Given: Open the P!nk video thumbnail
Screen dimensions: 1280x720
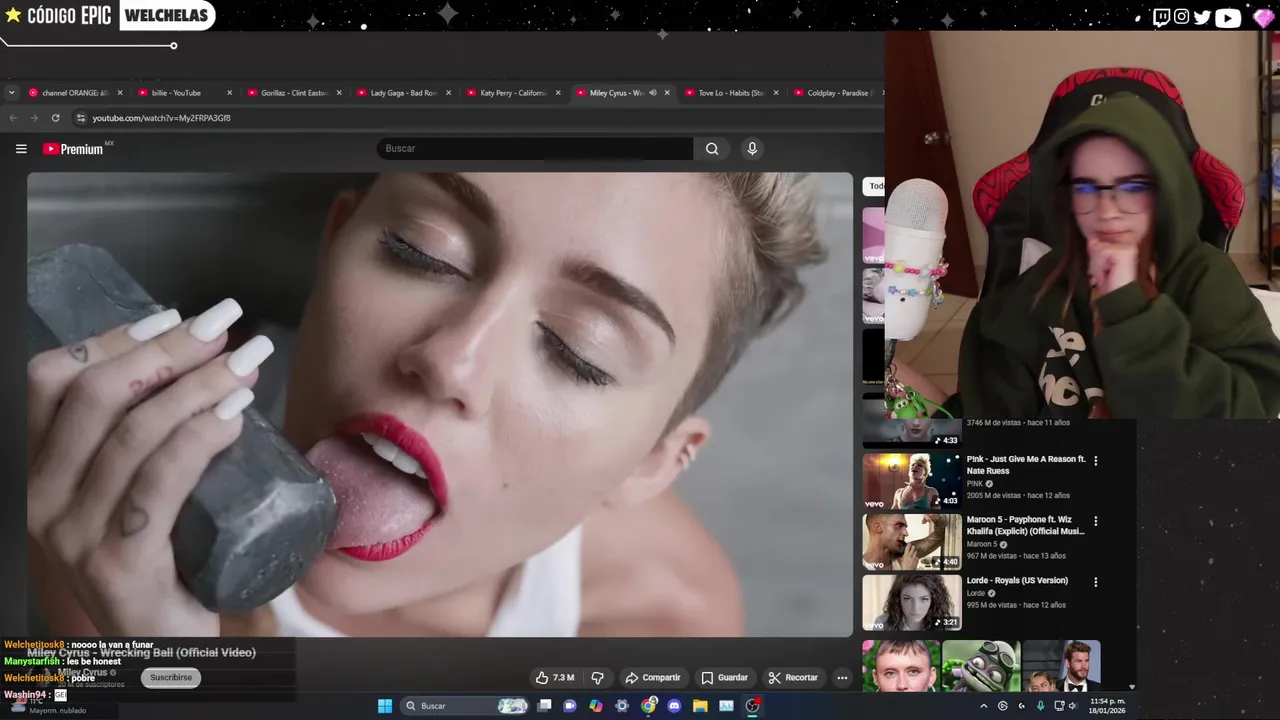Looking at the screenshot, I should pos(912,481).
